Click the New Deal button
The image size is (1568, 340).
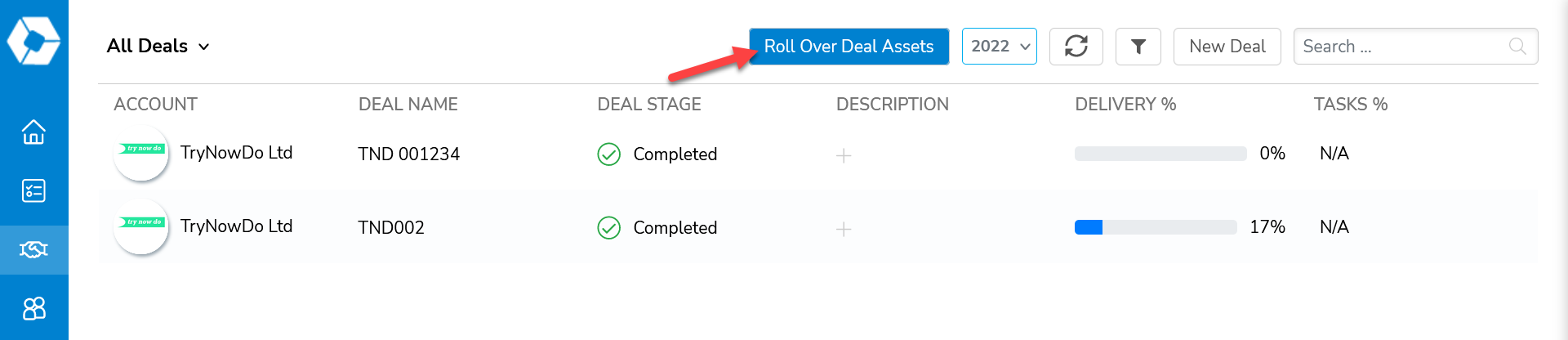tap(1227, 47)
